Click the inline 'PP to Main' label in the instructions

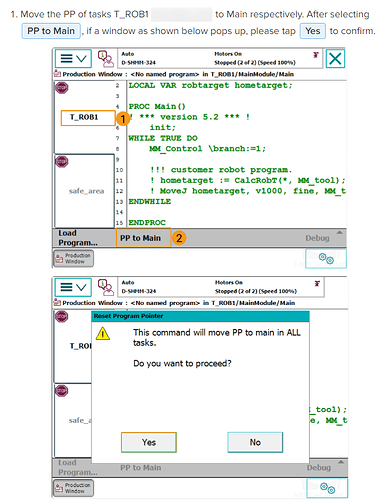tap(51, 31)
